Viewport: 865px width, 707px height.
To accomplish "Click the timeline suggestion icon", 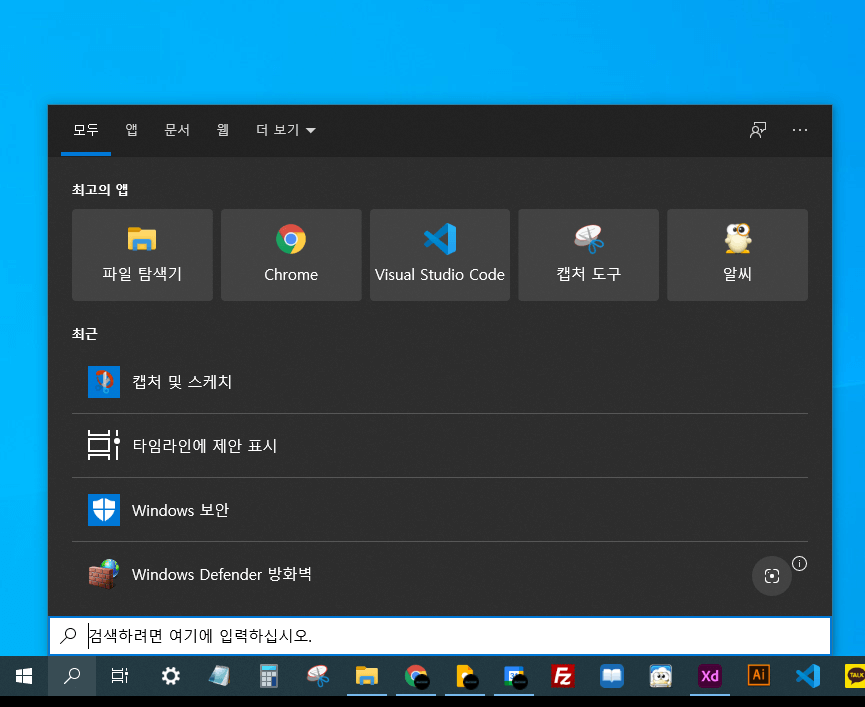I will (104, 445).
